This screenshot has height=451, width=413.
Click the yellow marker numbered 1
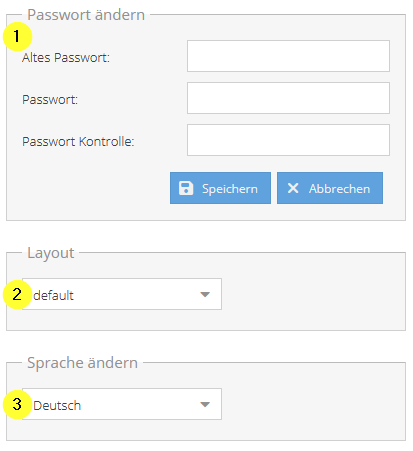pyautogui.click(x=17, y=36)
